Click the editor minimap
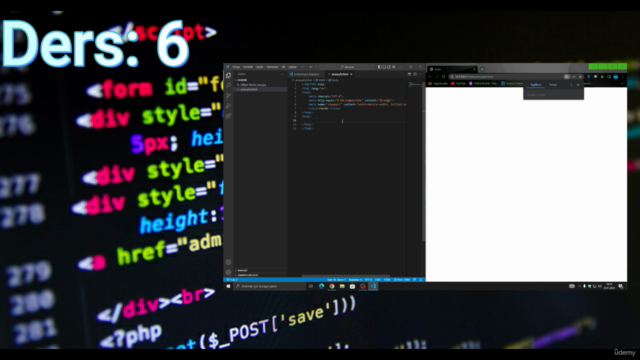This screenshot has width=640, height=360. tap(415, 84)
